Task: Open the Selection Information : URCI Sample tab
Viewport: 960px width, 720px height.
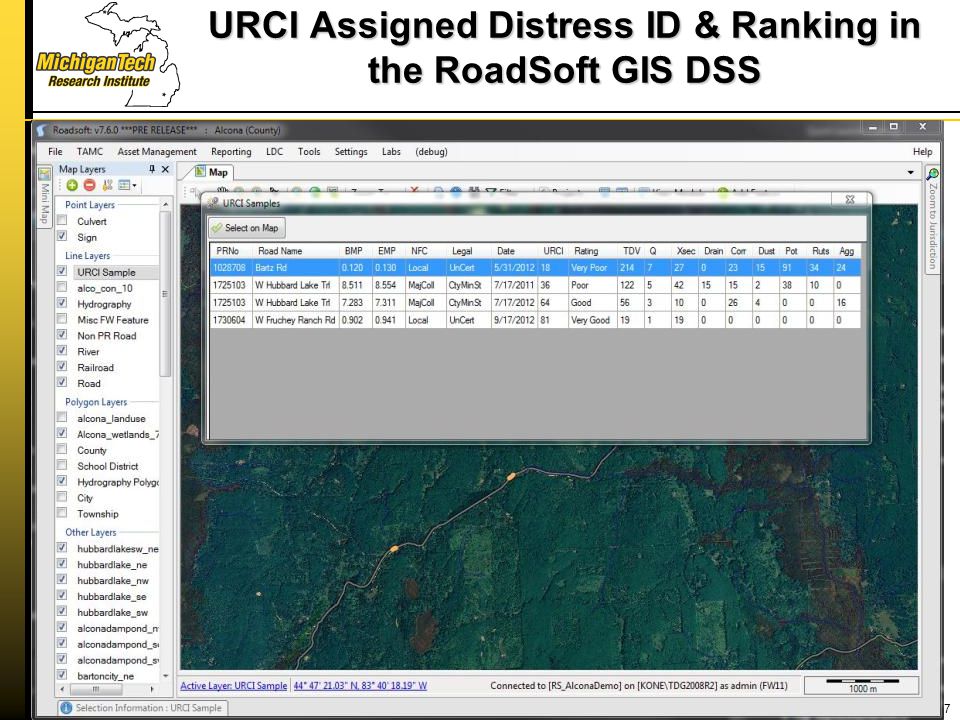Action: pos(143,708)
